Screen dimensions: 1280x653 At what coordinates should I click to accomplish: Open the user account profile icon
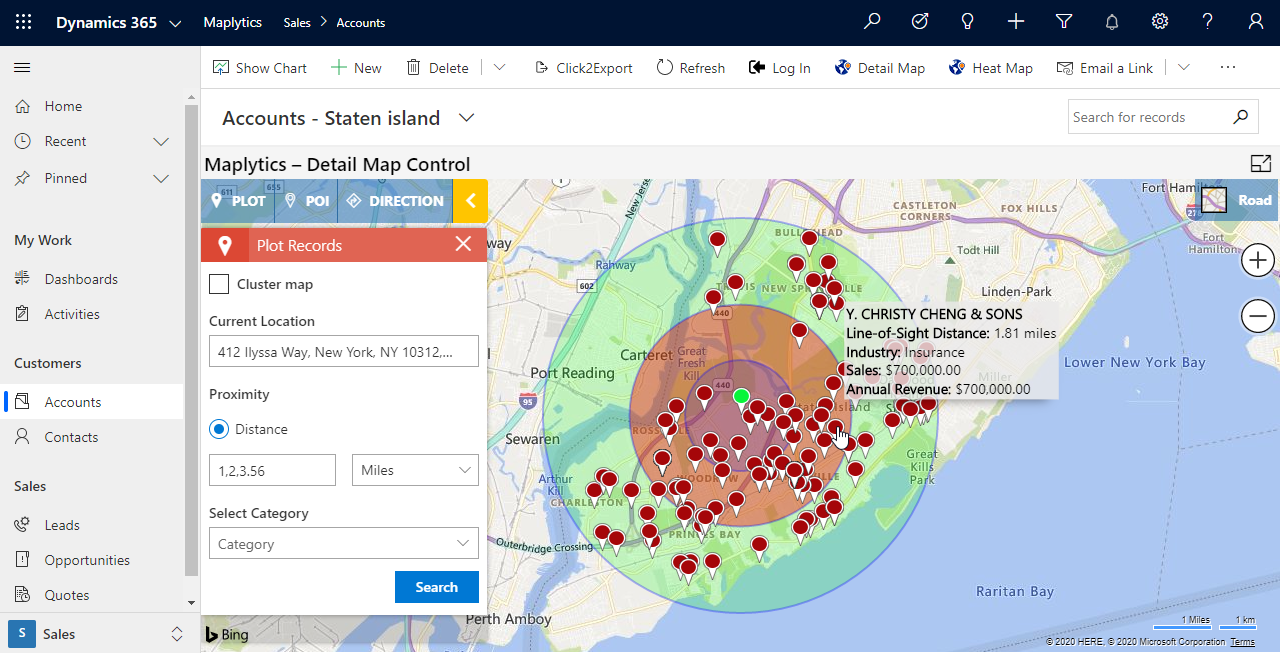pos(1256,22)
